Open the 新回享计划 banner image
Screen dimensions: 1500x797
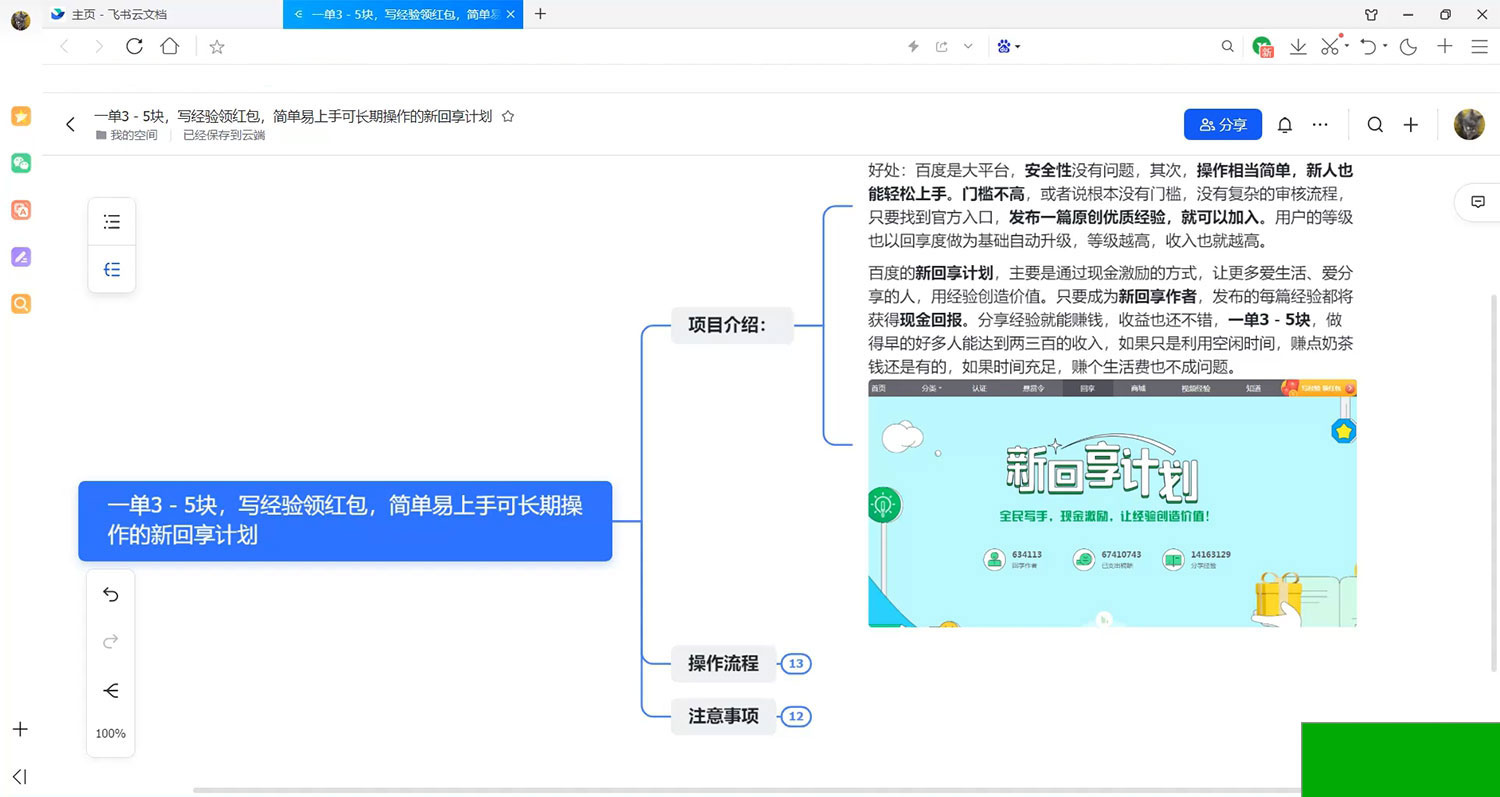(x=1112, y=503)
